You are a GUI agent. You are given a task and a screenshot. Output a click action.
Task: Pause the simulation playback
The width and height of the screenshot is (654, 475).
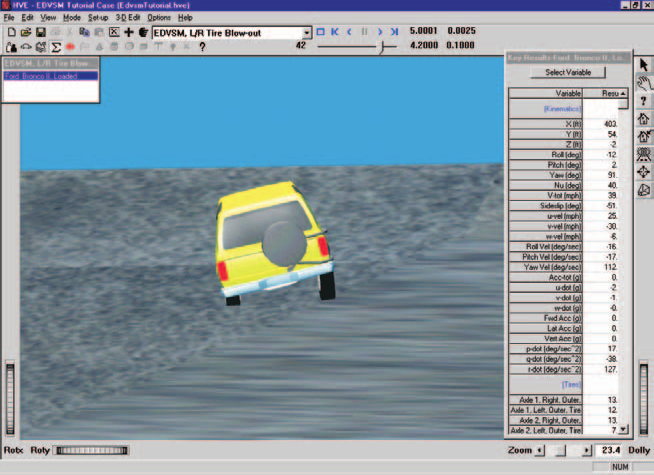(x=364, y=32)
